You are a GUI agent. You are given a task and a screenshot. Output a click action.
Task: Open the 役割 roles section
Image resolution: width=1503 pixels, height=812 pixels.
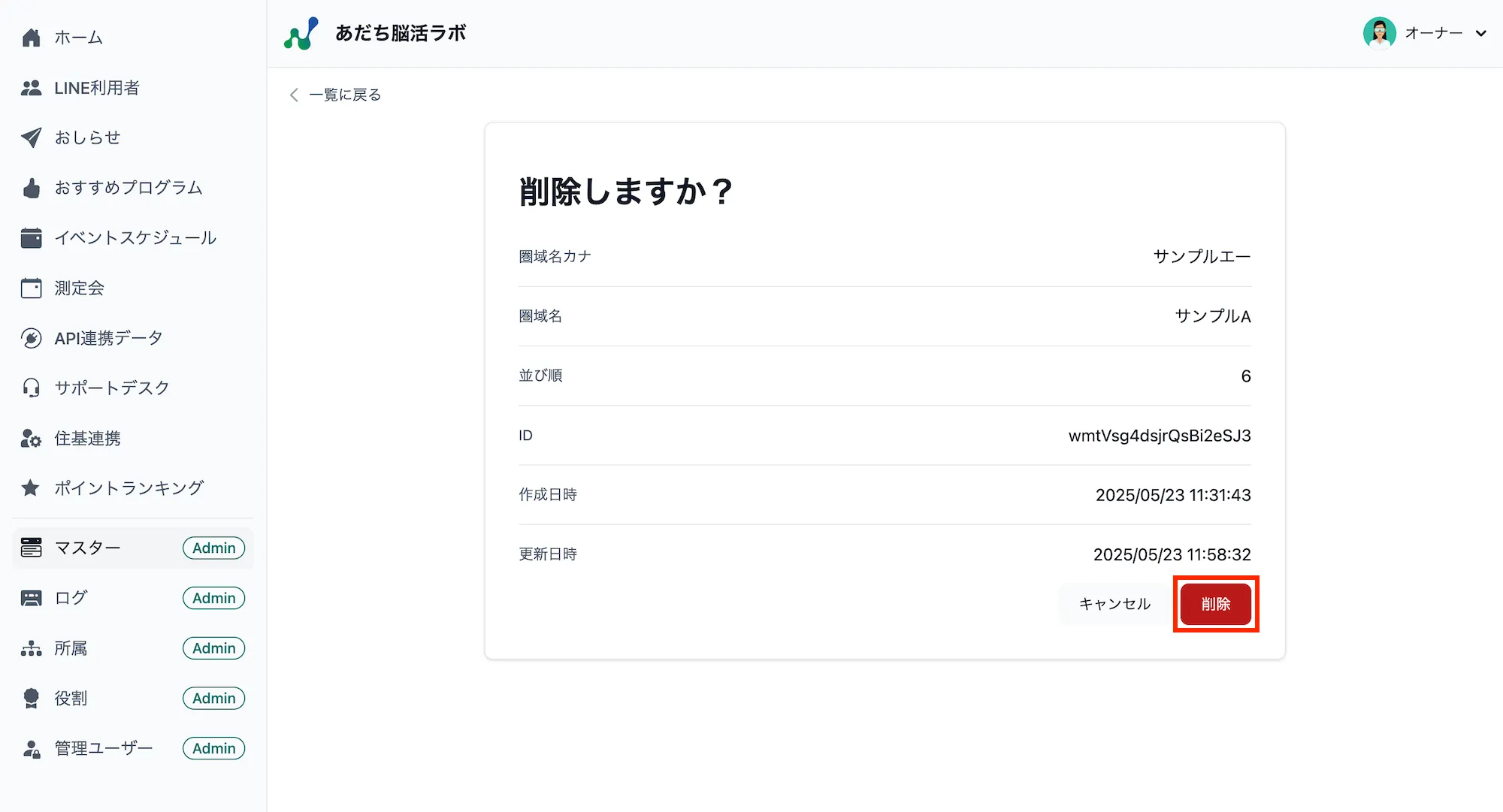click(x=72, y=698)
